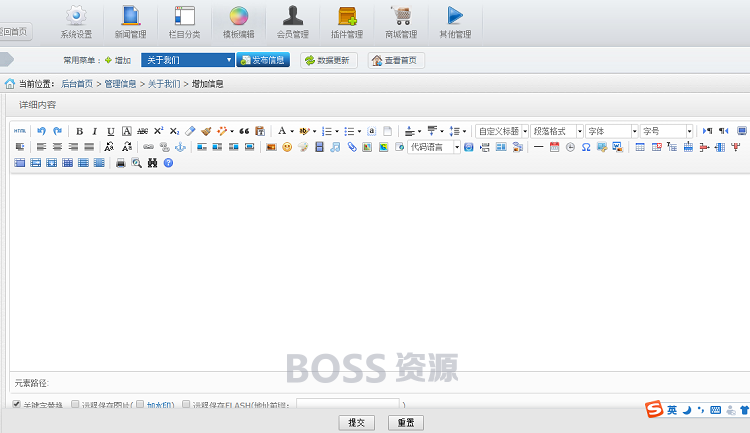Open 插件管理 section

[347, 22]
